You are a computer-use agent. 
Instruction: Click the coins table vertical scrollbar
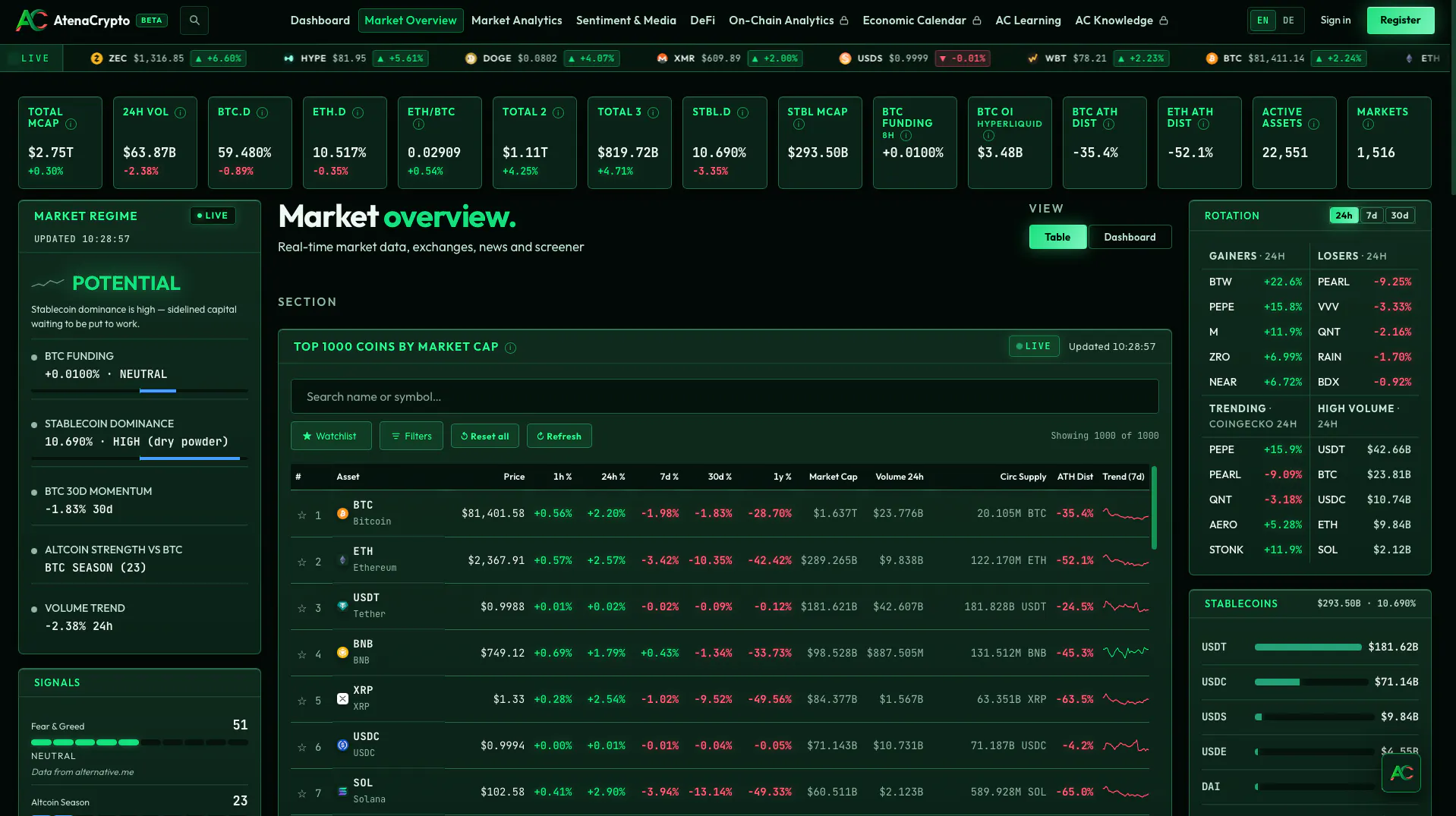[1154, 507]
